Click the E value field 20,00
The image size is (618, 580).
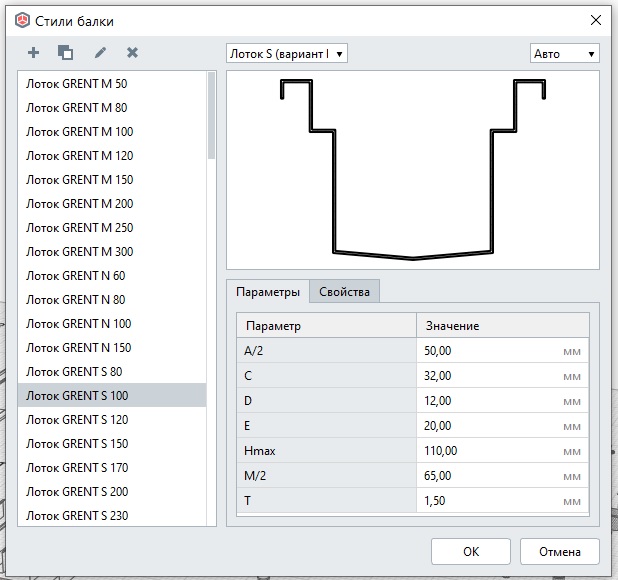(x=503, y=426)
